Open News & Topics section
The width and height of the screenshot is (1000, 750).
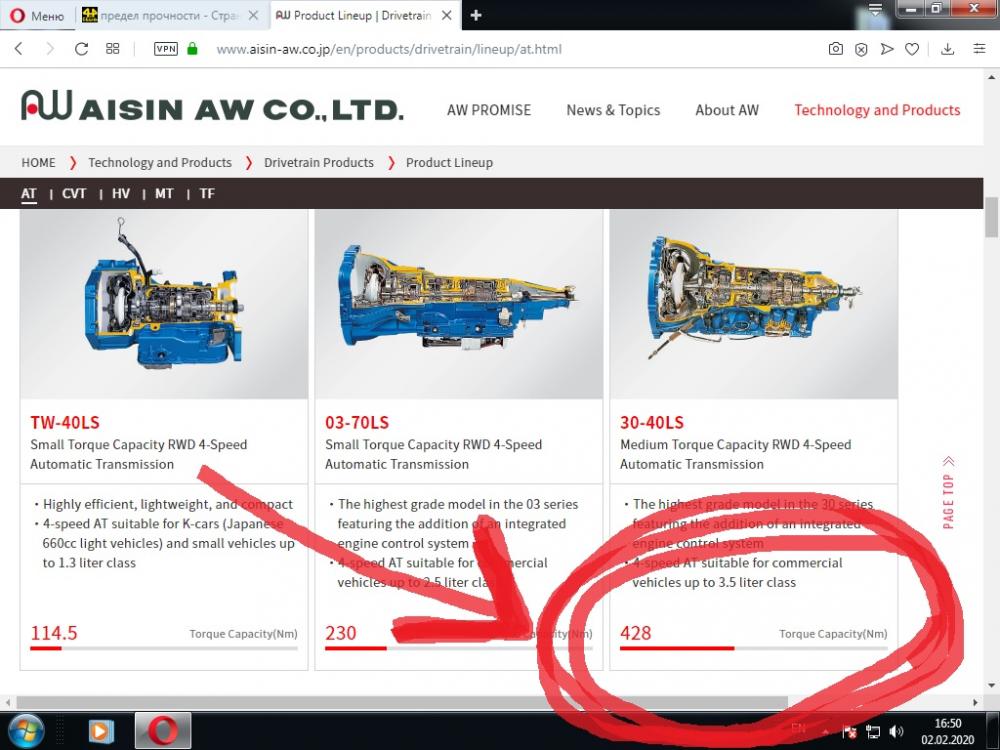coord(613,110)
